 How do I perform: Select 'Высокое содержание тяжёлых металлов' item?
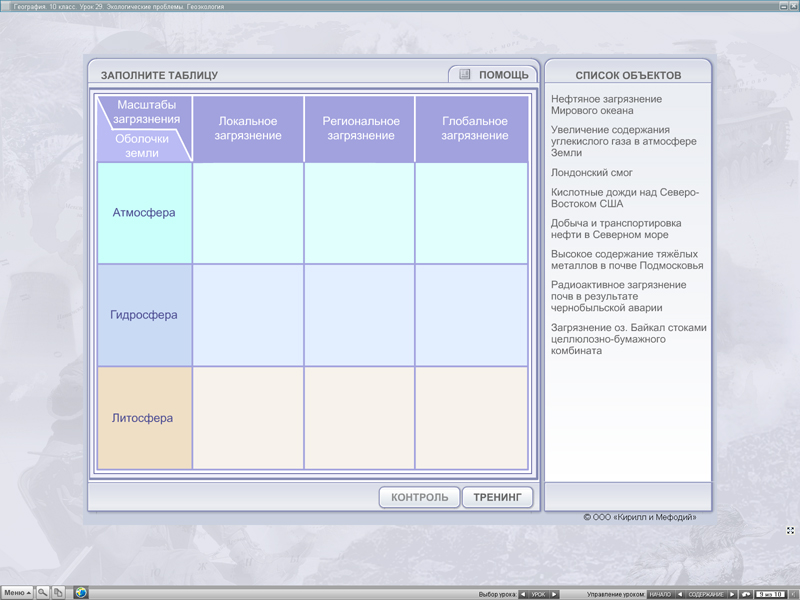pyautogui.click(x=627, y=260)
